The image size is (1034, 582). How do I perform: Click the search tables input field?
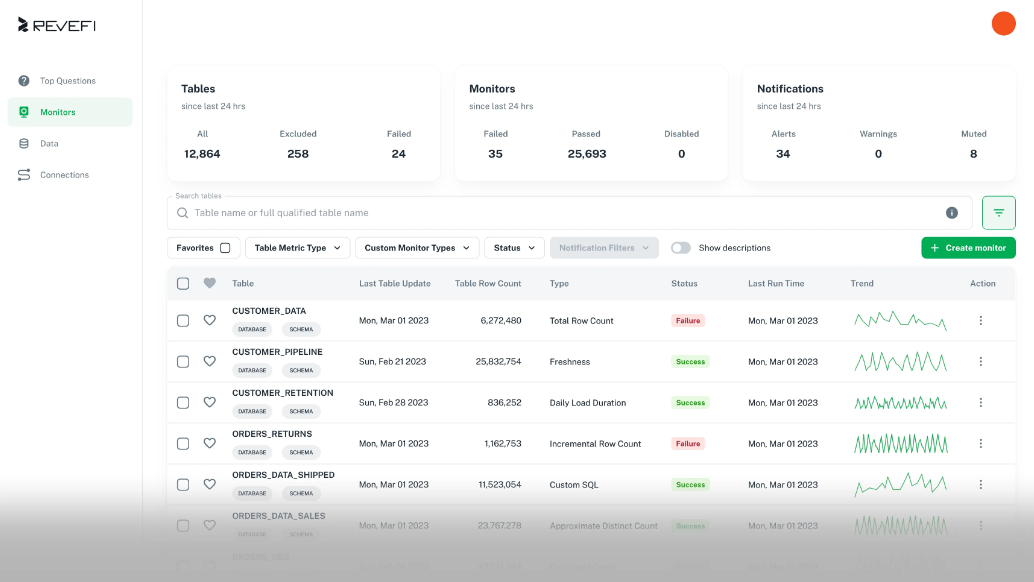560,213
